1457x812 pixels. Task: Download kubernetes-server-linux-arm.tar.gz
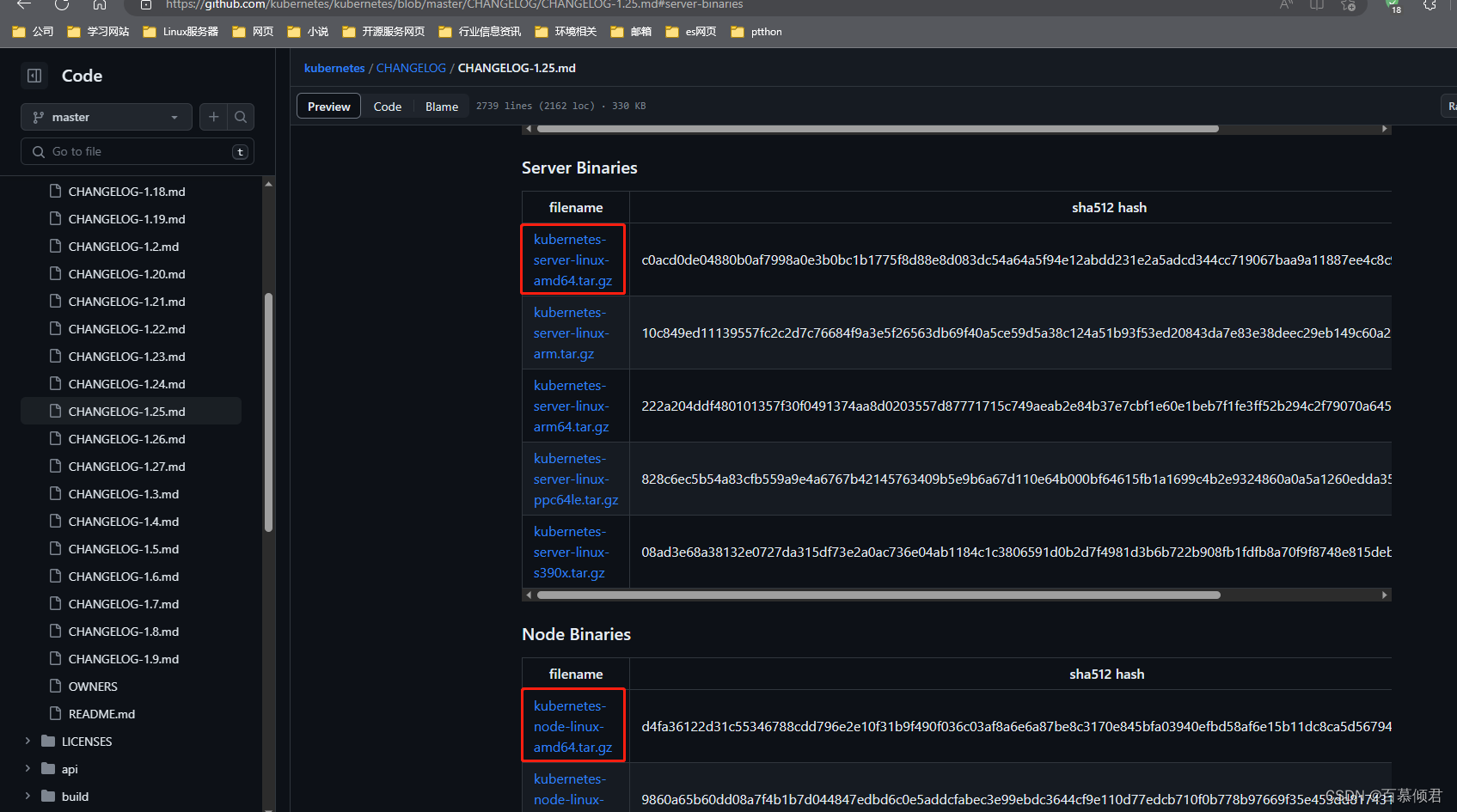(x=571, y=333)
